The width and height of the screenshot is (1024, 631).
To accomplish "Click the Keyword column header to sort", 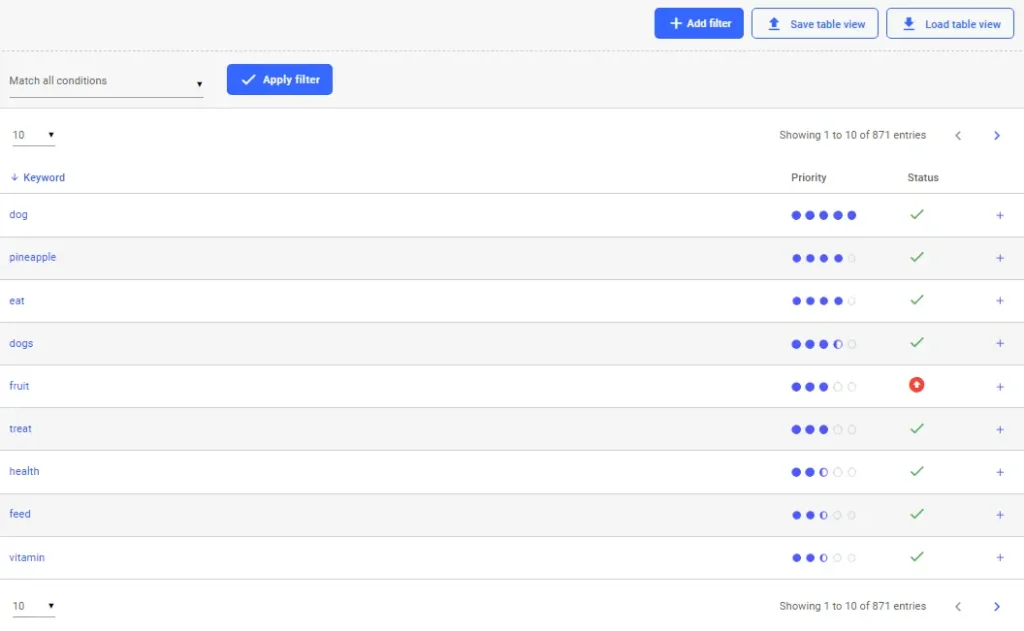I will [x=44, y=177].
